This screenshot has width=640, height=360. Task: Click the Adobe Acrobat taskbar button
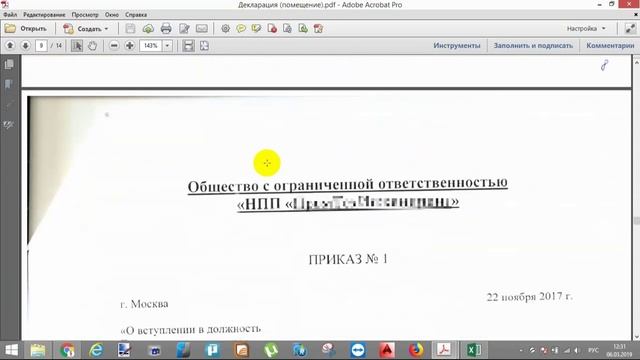click(445, 350)
